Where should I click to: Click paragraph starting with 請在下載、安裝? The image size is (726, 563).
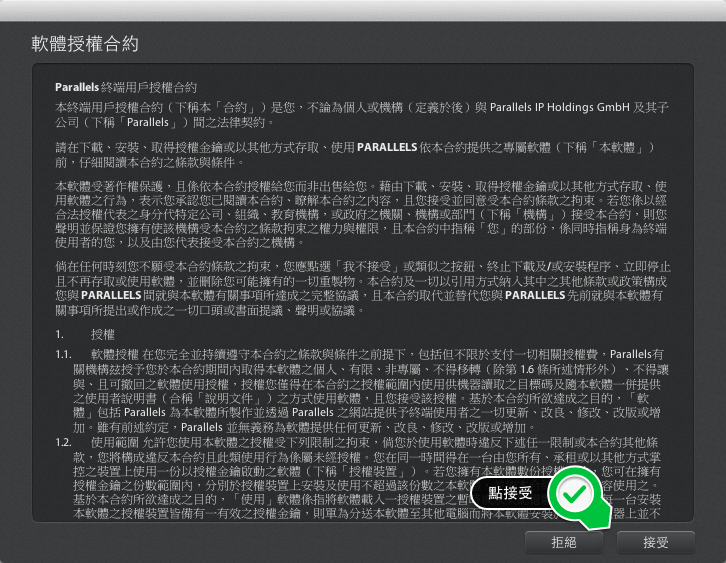tap(355, 155)
